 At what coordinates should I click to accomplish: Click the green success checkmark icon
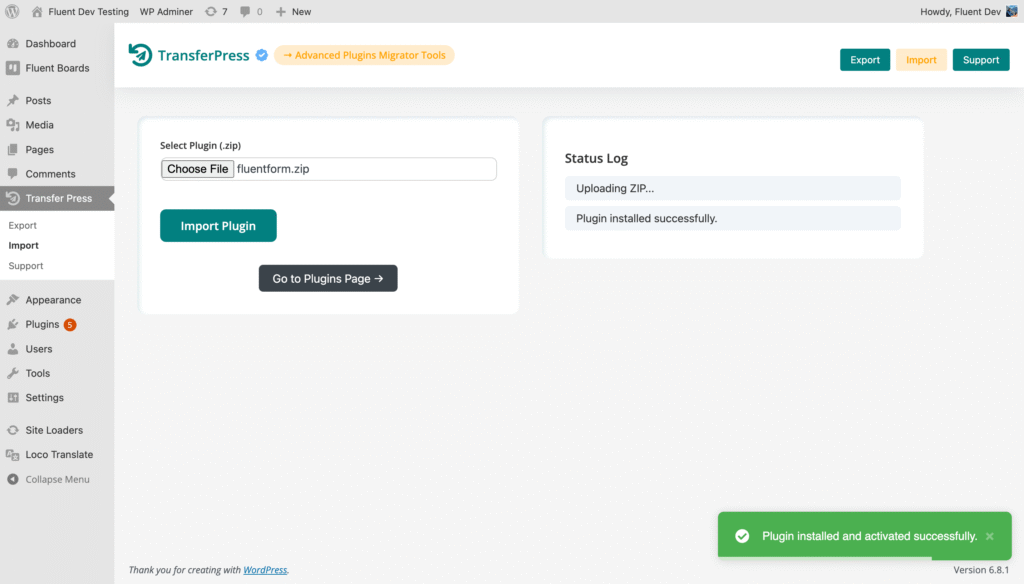coord(742,536)
